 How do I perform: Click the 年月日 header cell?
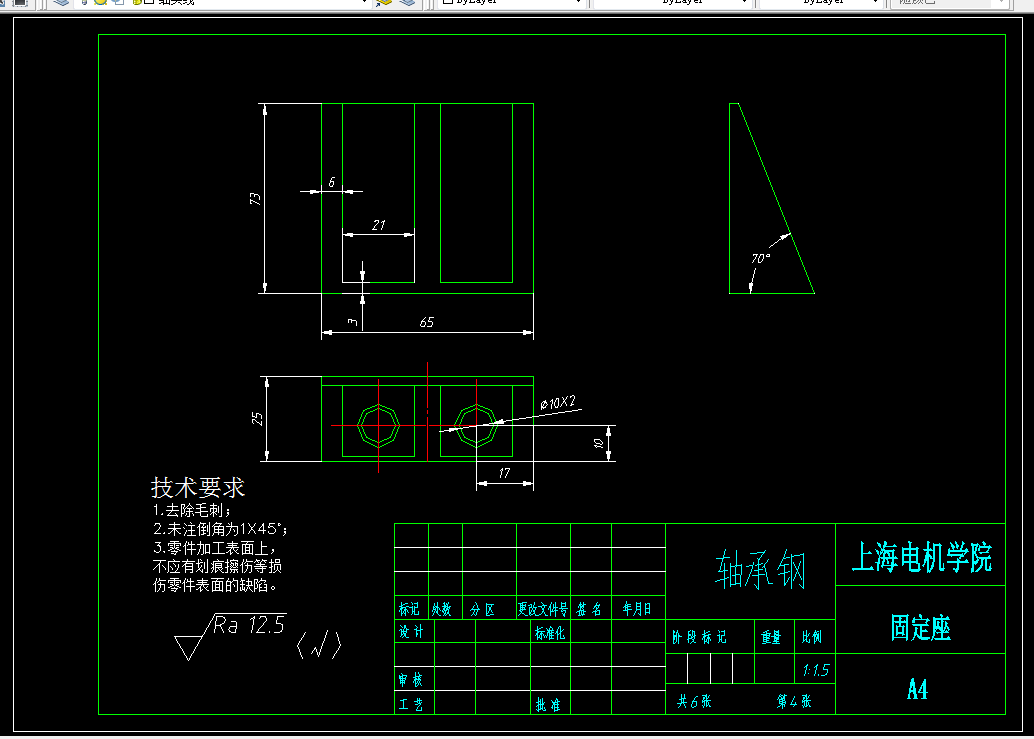point(636,609)
